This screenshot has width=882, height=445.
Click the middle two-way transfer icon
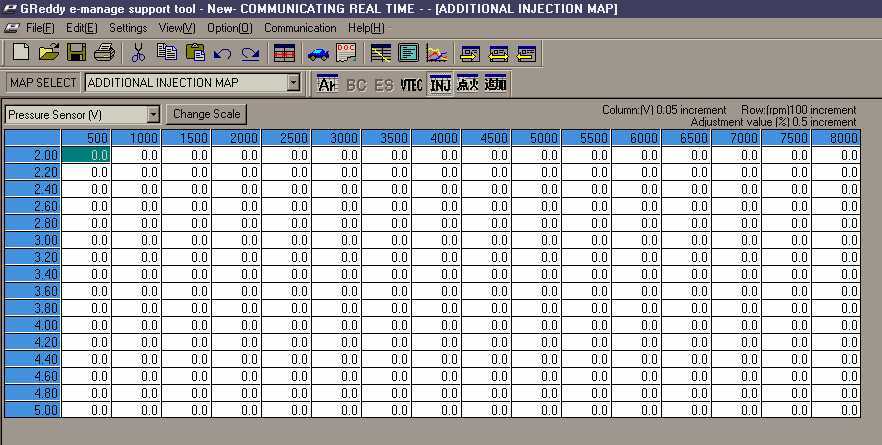tap(498, 53)
